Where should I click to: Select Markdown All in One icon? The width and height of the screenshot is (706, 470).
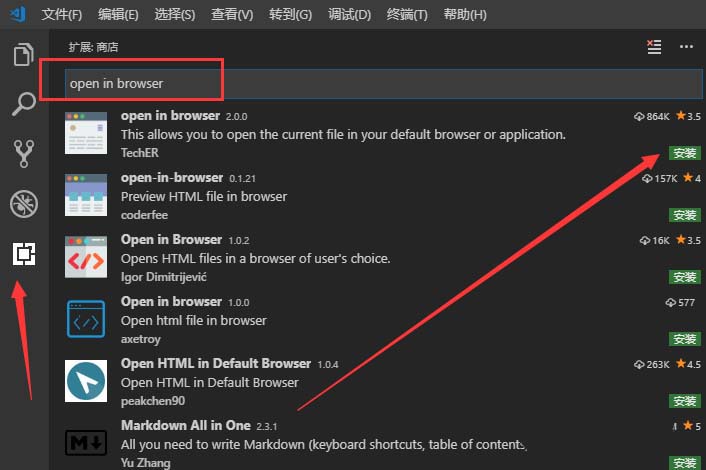pos(86,443)
